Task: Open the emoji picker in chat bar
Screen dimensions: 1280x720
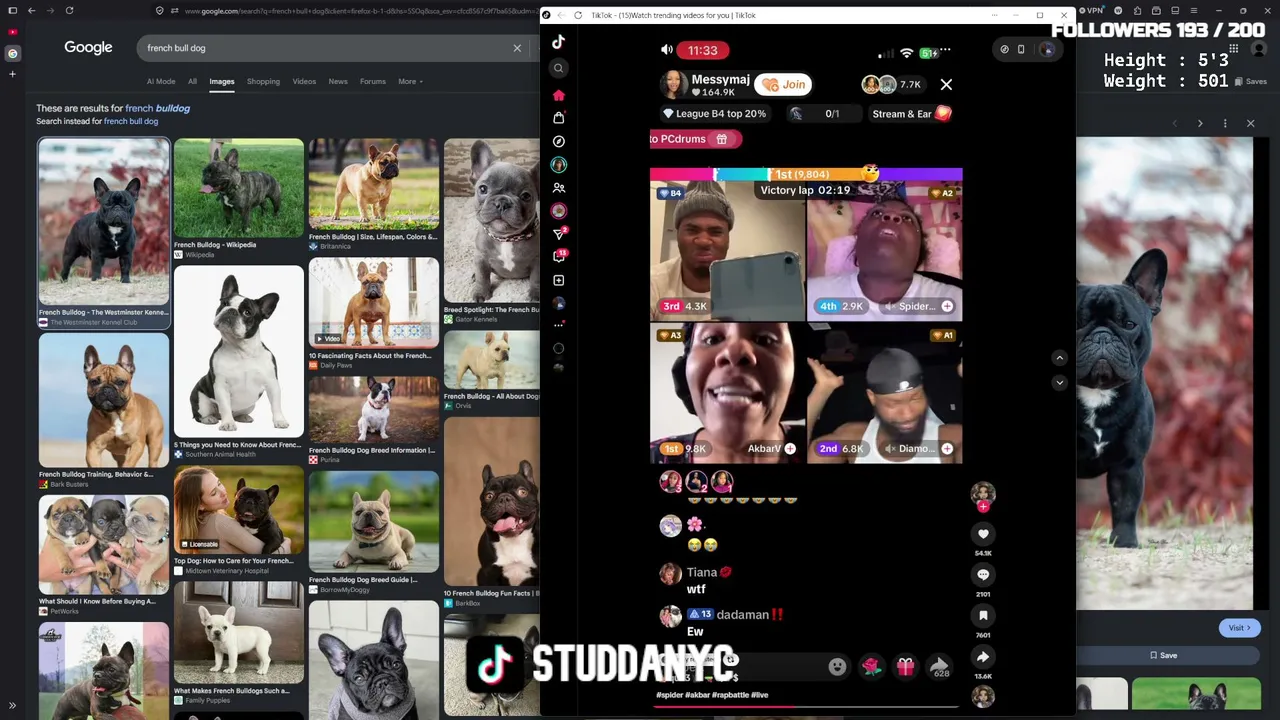Action: (x=837, y=667)
